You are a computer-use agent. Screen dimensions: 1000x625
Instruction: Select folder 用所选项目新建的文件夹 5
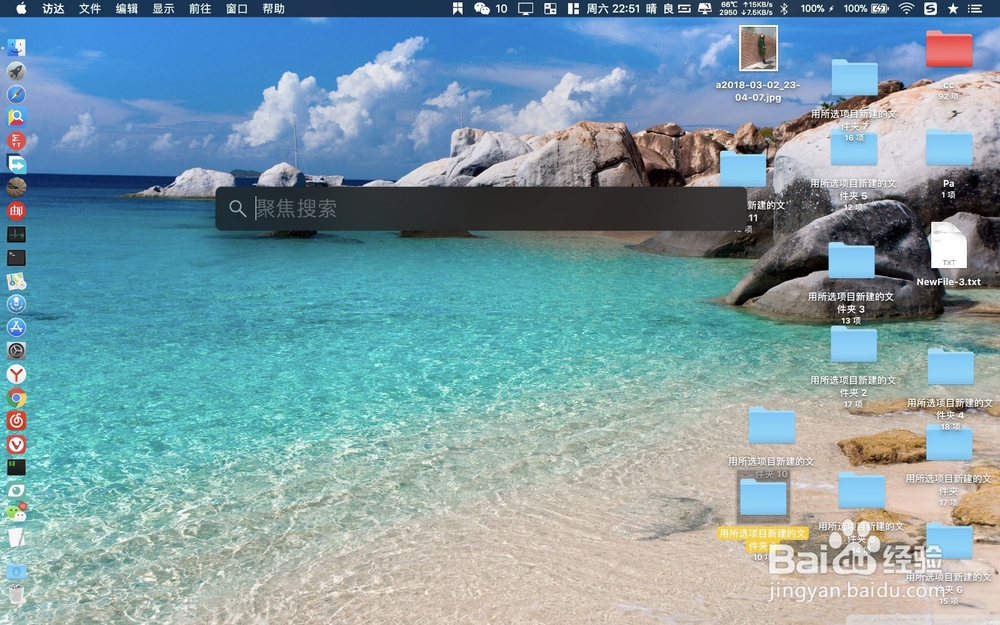[x=854, y=146]
